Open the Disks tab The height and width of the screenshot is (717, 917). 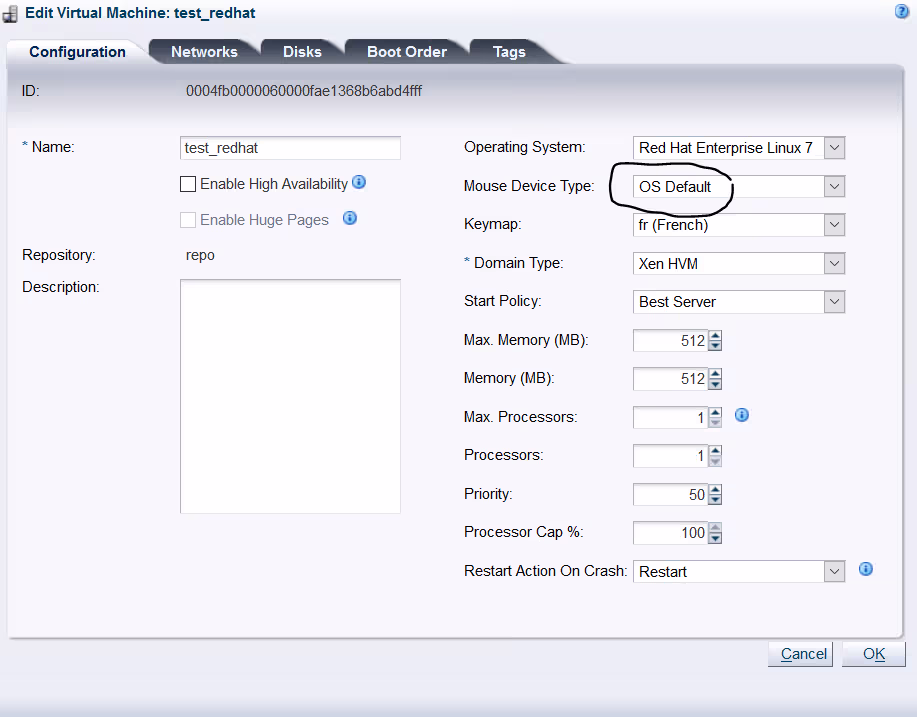tap(302, 52)
